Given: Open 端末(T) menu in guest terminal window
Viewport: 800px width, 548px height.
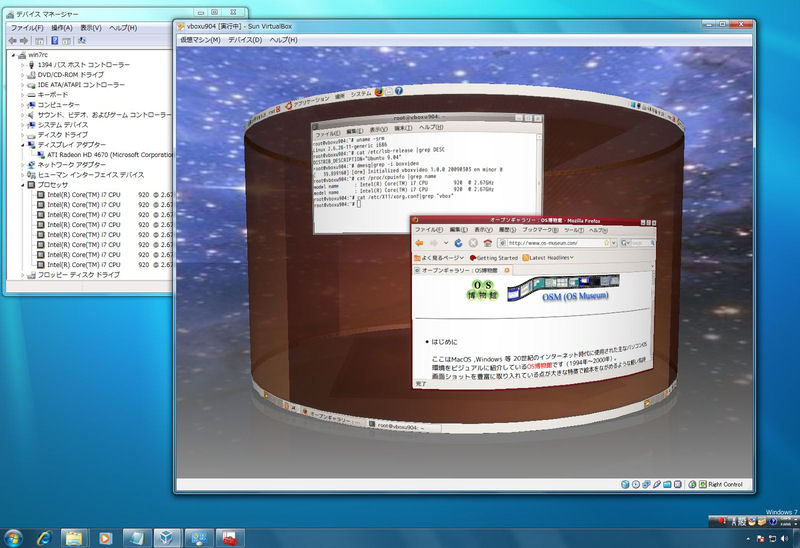Looking at the screenshot, I should coord(403,129).
